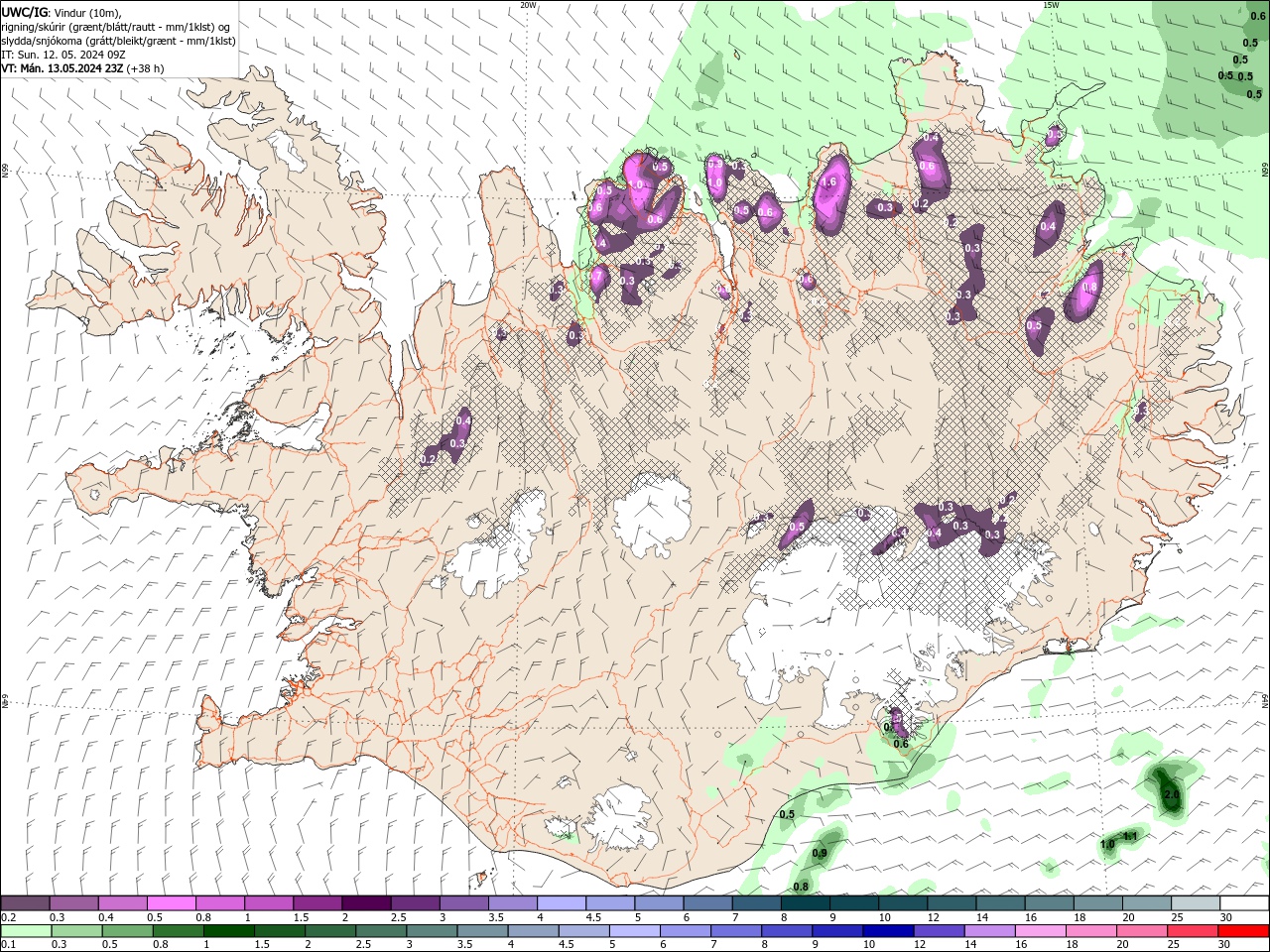Click the medium green 0.5 swatch in rain scale
This screenshot has width=1270, height=952.
pyautogui.click(x=127, y=931)
